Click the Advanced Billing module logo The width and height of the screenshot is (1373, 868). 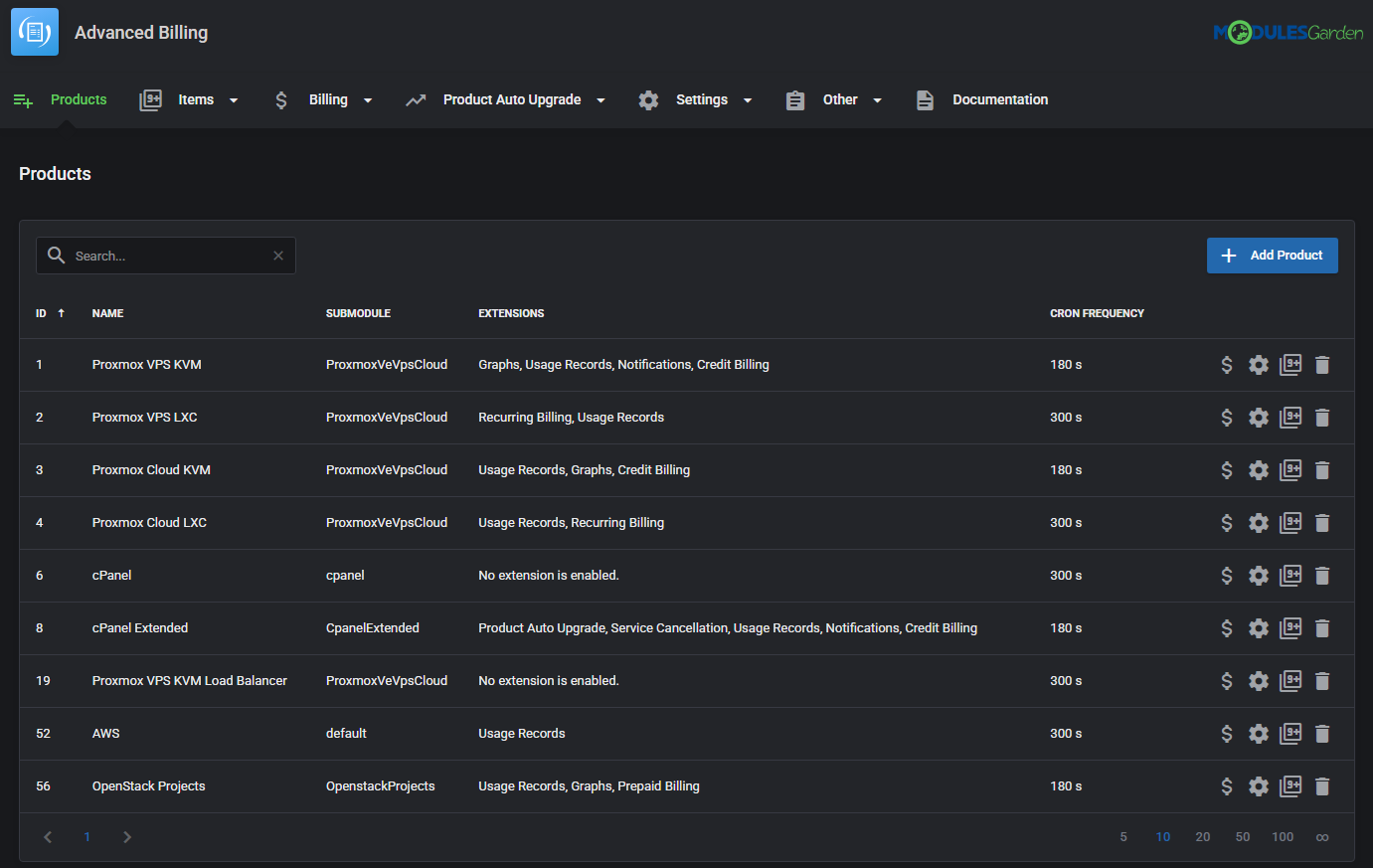click(x=35, y=32)
